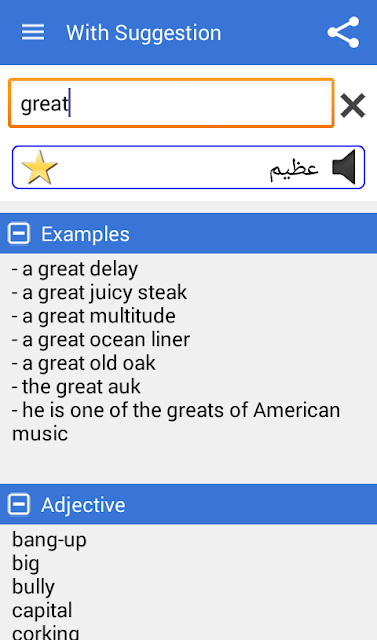Screen dimensions: 377x640
Task: Collapse the Adjective section minus icon
Action: [x=19, y=504]
